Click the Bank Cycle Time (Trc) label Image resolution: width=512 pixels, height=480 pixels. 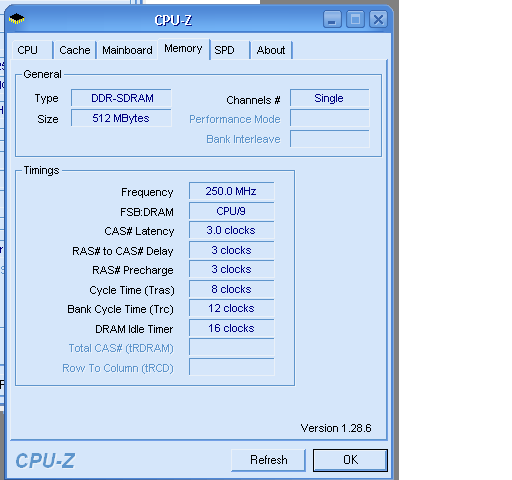(120, 309)
